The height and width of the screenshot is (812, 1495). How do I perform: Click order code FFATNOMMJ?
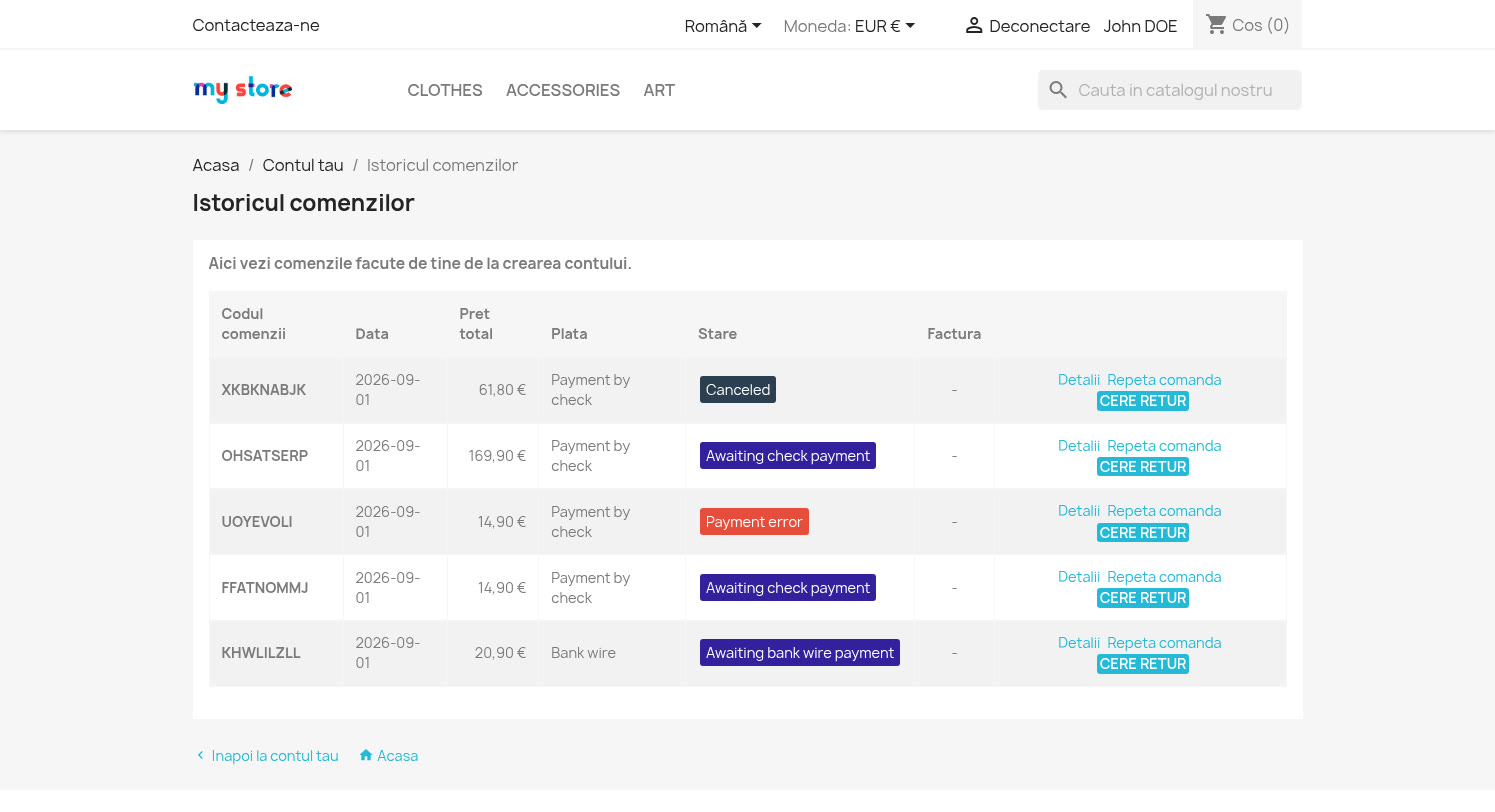pos(265,588)
